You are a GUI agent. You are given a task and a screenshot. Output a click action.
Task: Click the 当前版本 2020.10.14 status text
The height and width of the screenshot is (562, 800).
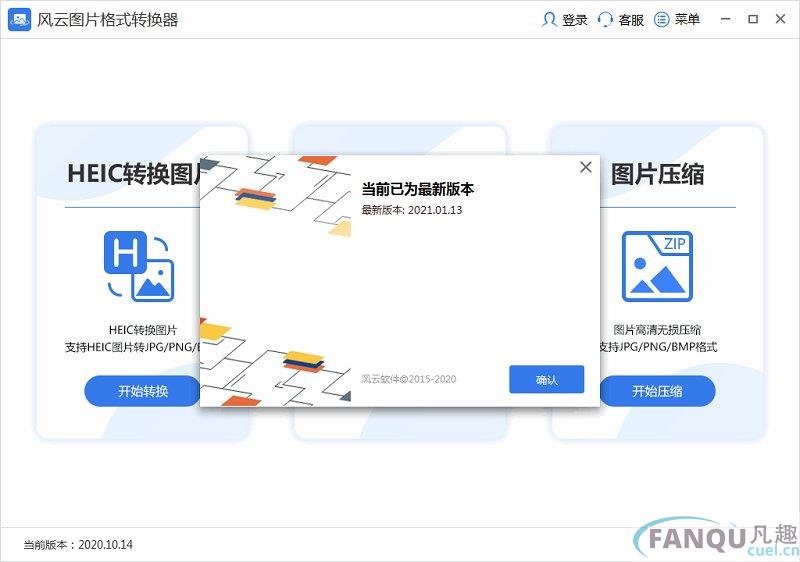click(78, 545)
